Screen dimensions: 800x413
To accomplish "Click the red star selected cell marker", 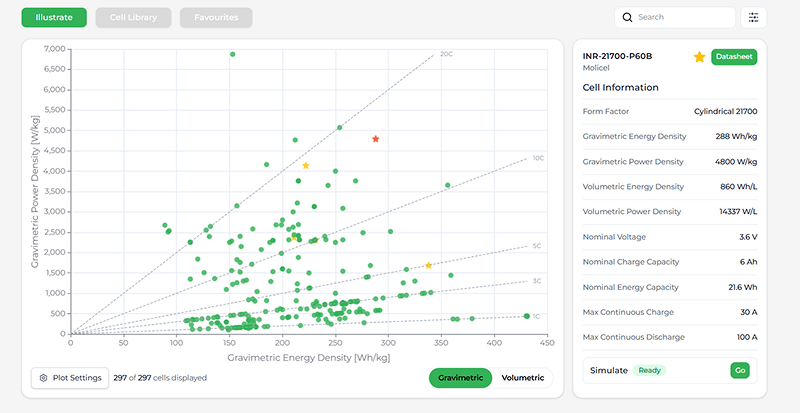I will pos(376,139).
